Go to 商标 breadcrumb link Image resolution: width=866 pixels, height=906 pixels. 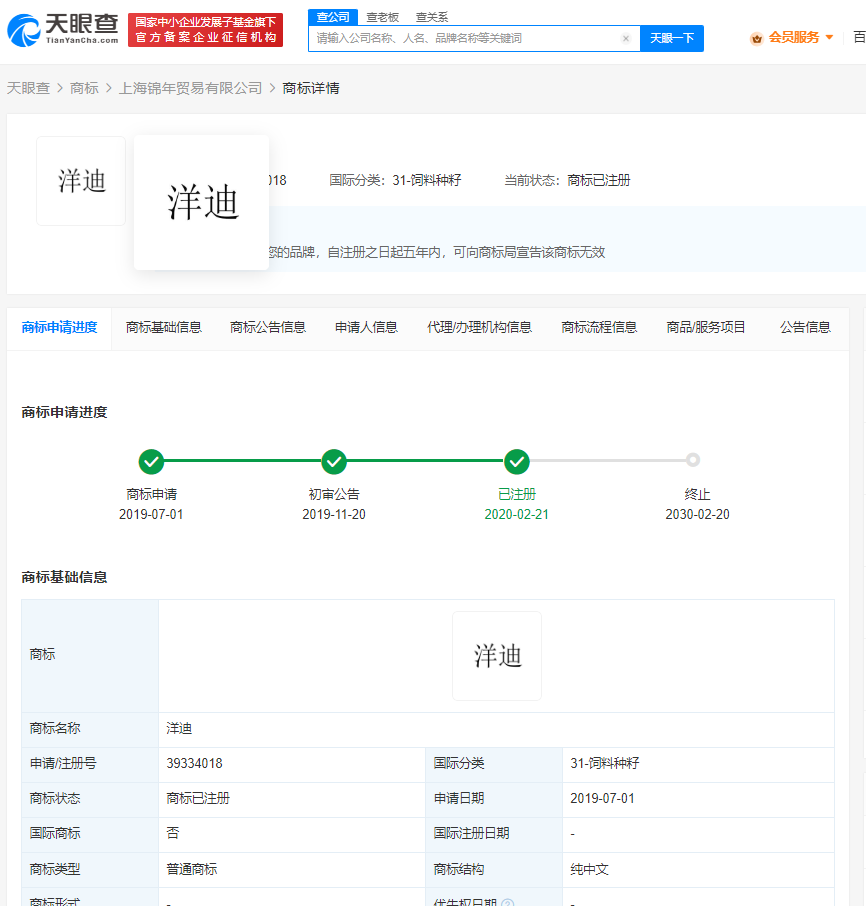click(84, 88)
